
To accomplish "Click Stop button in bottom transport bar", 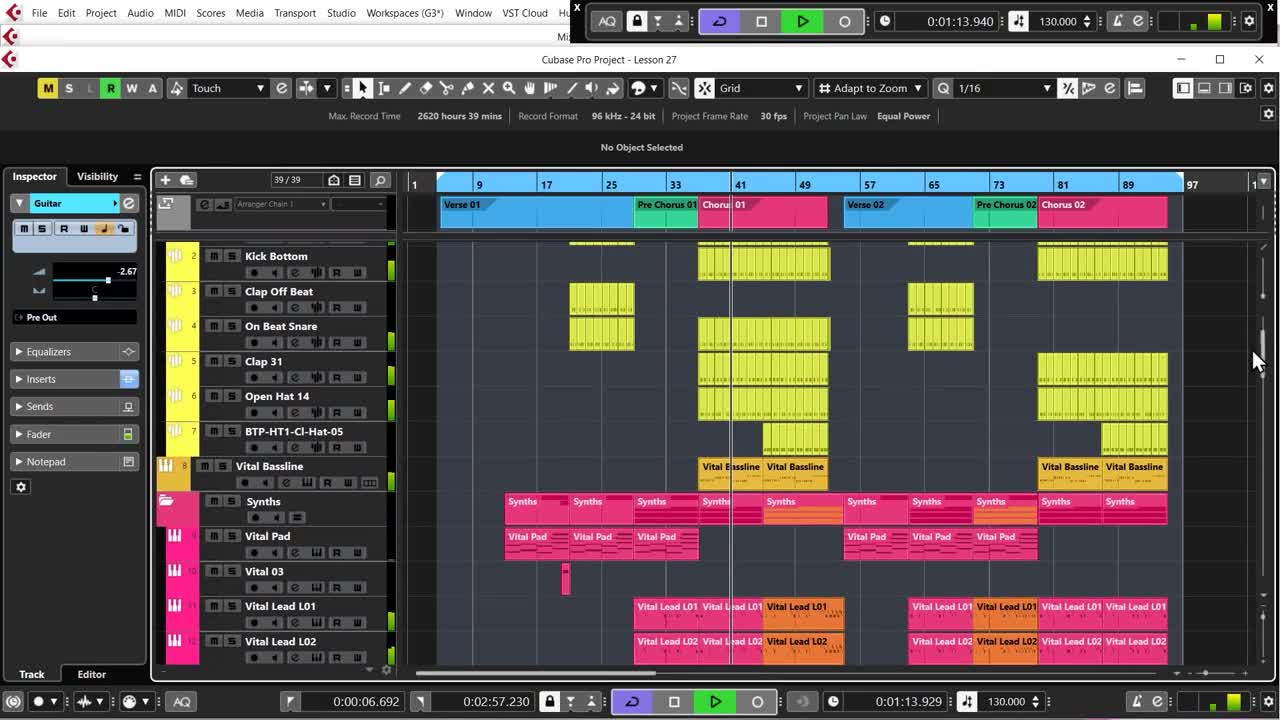I will coord(674,702).
